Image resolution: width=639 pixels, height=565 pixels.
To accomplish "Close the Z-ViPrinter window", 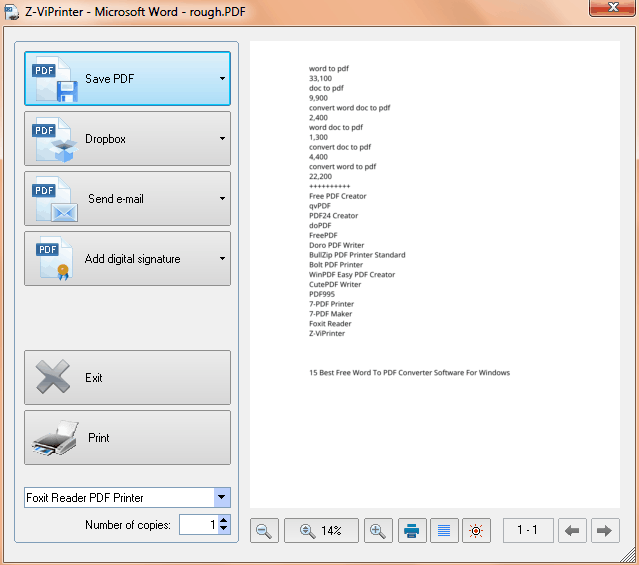I will pos(612,7).
